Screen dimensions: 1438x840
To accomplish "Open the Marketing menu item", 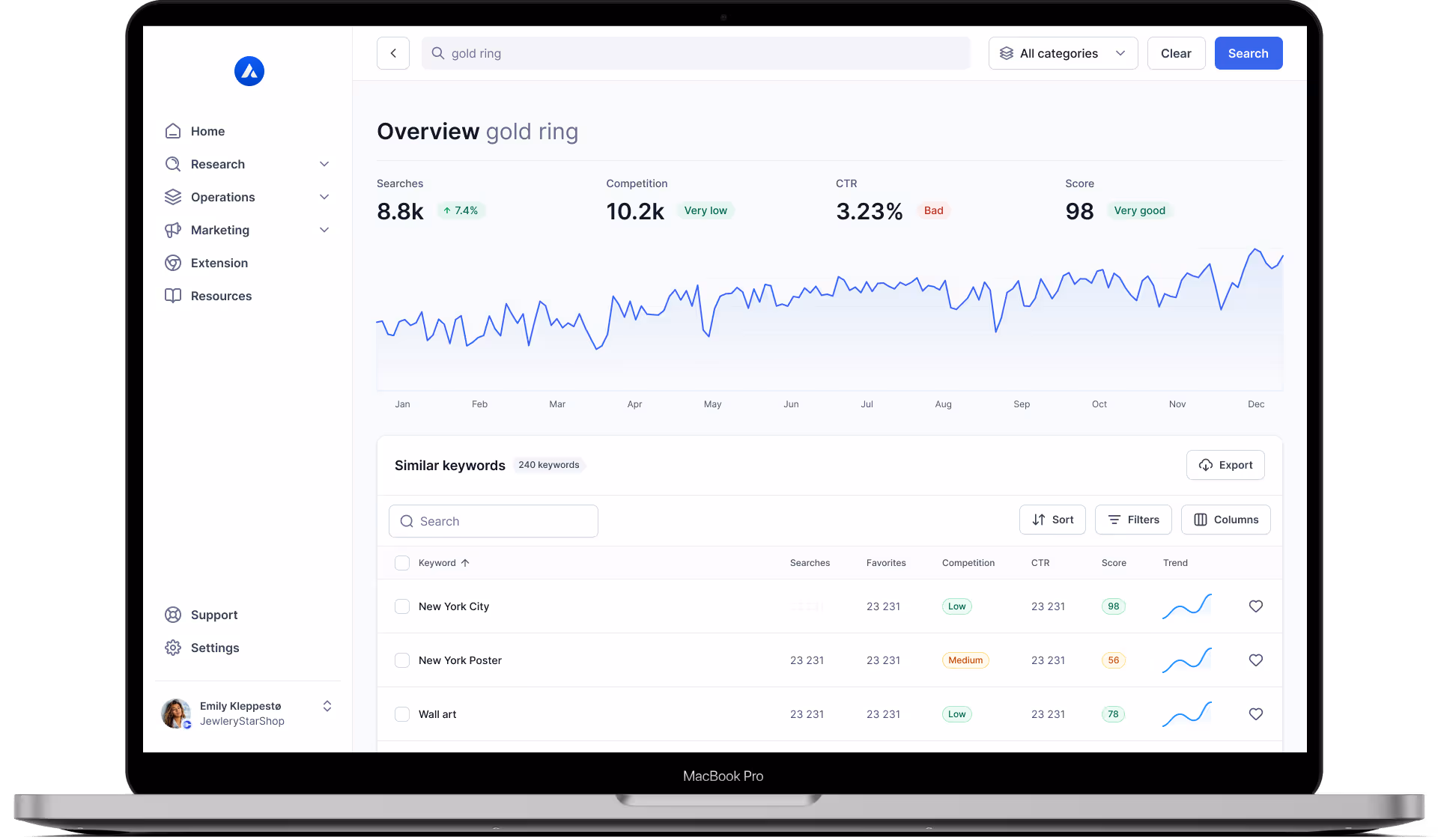I will [247, 230].
